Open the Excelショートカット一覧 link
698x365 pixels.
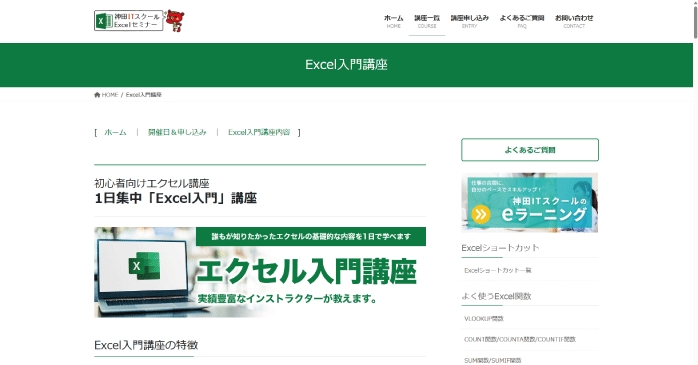pyautogui.click(x=498, y=270)
